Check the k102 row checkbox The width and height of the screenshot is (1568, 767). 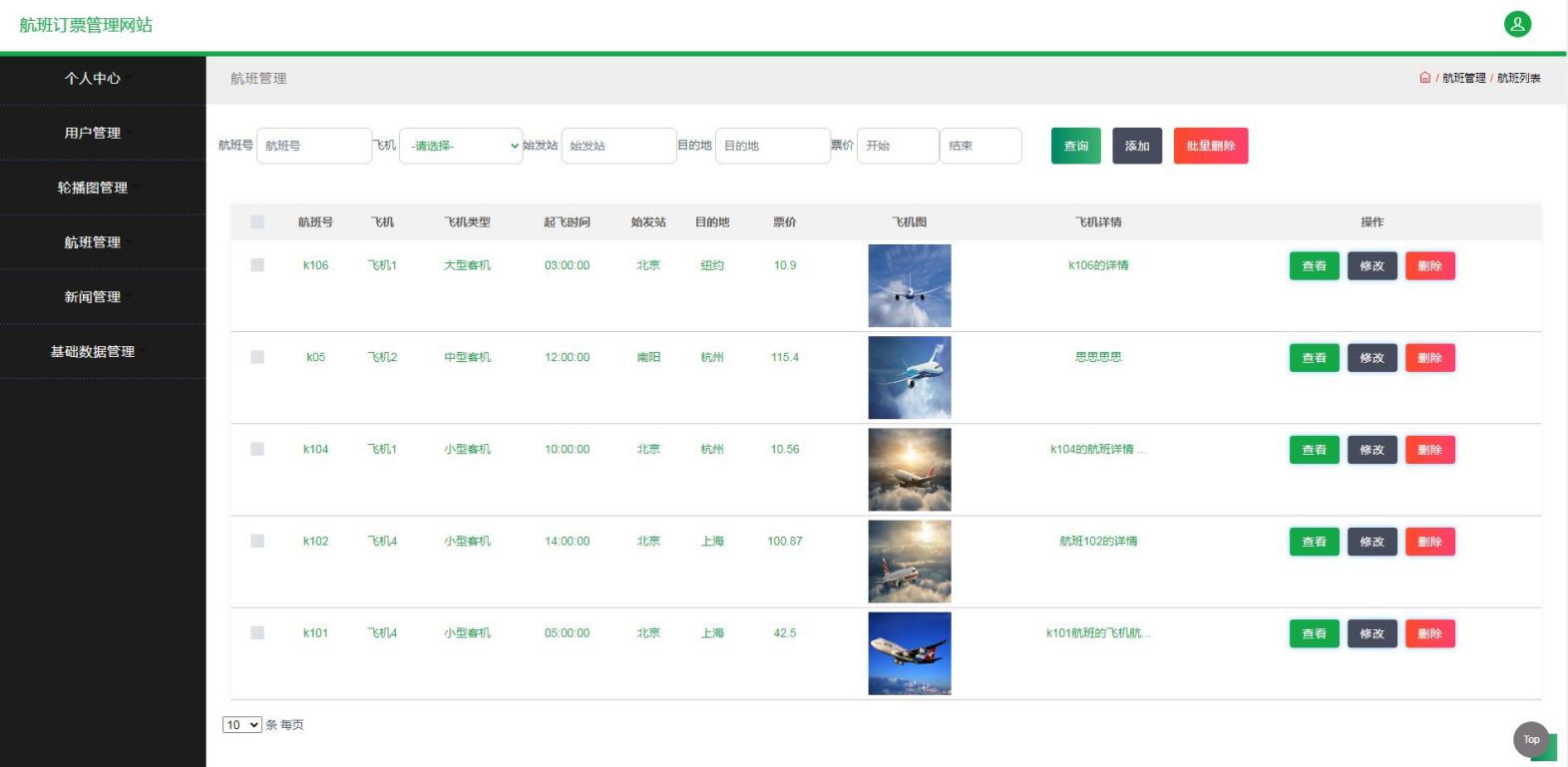click(257, 541)
